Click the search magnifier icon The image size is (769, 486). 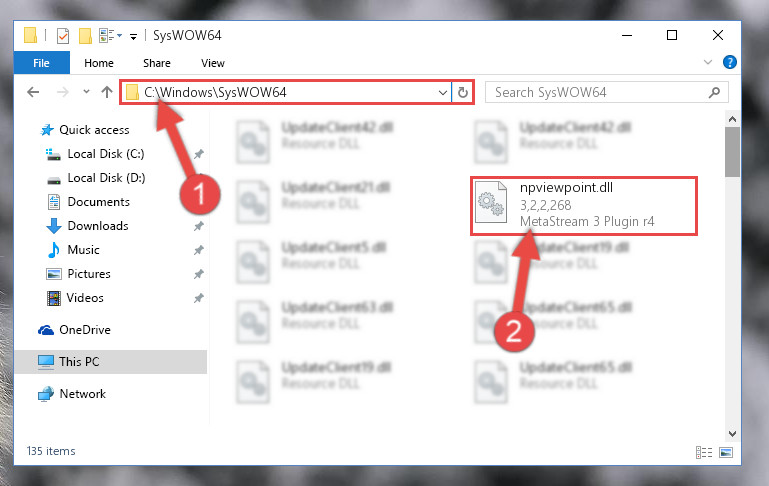point(715,92)
